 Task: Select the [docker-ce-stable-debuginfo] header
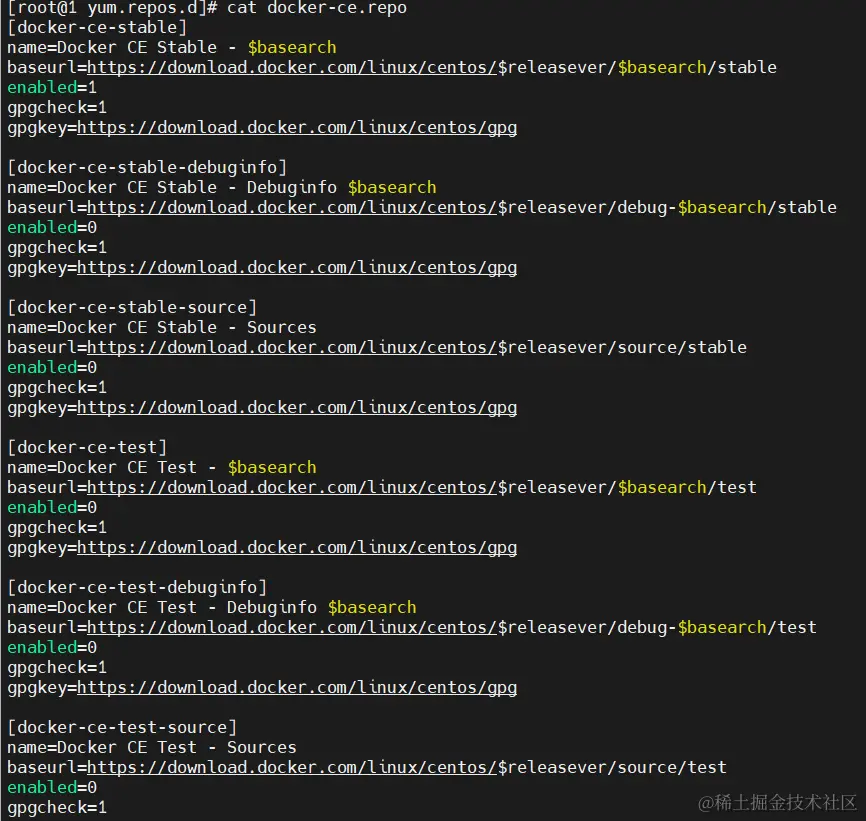147,167
